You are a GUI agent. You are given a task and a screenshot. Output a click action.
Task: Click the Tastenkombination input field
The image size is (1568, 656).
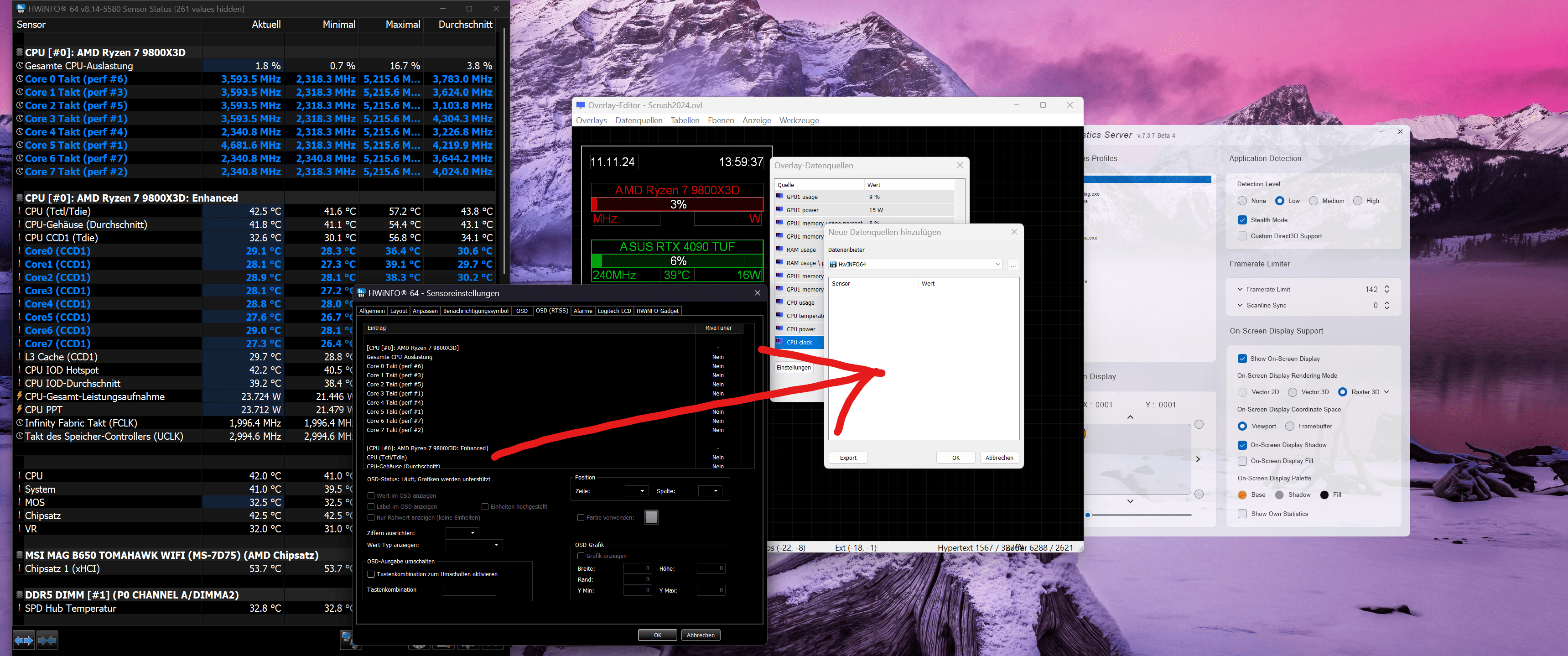point(469,590)
